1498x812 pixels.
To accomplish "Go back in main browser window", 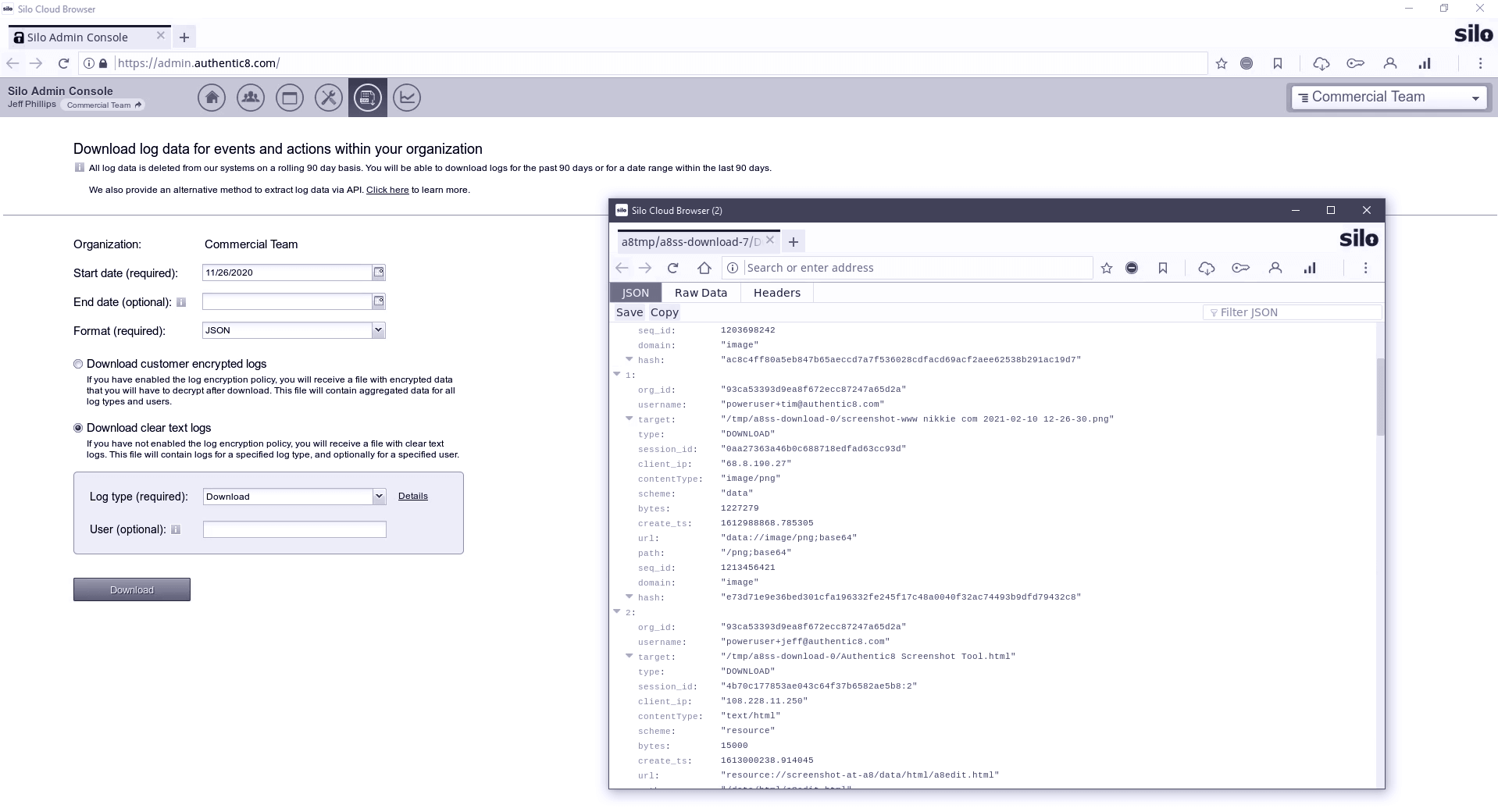I will point(12,63).
